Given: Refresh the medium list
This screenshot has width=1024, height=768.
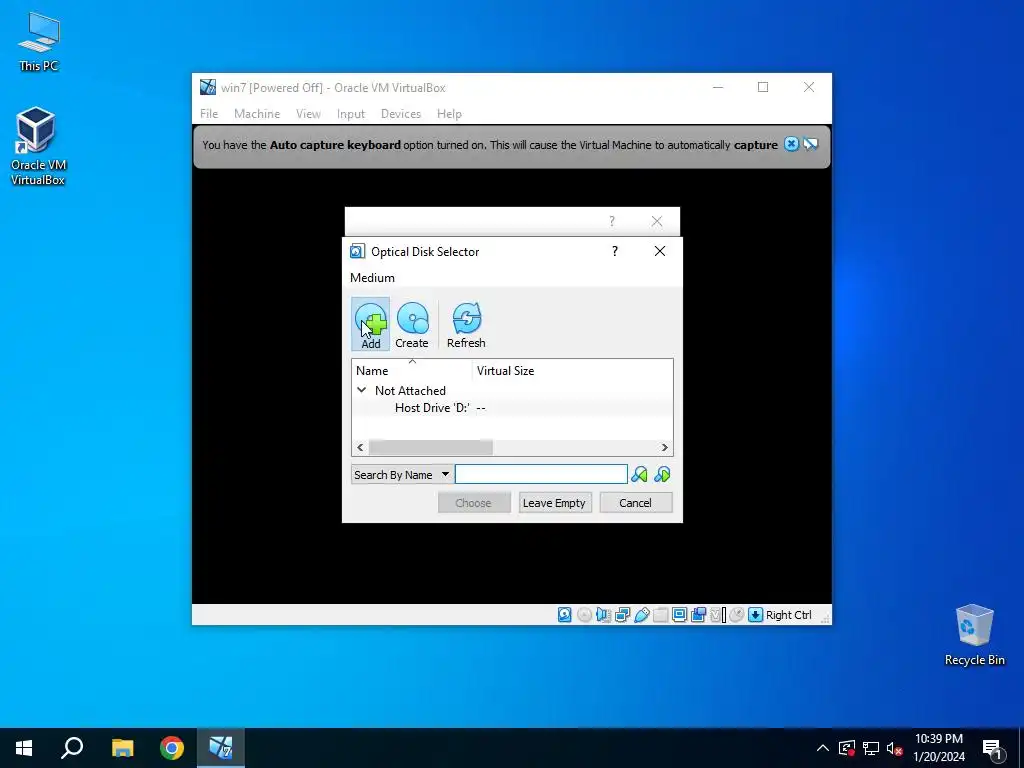Looking at the screenshot, I should tap(466, 324).
